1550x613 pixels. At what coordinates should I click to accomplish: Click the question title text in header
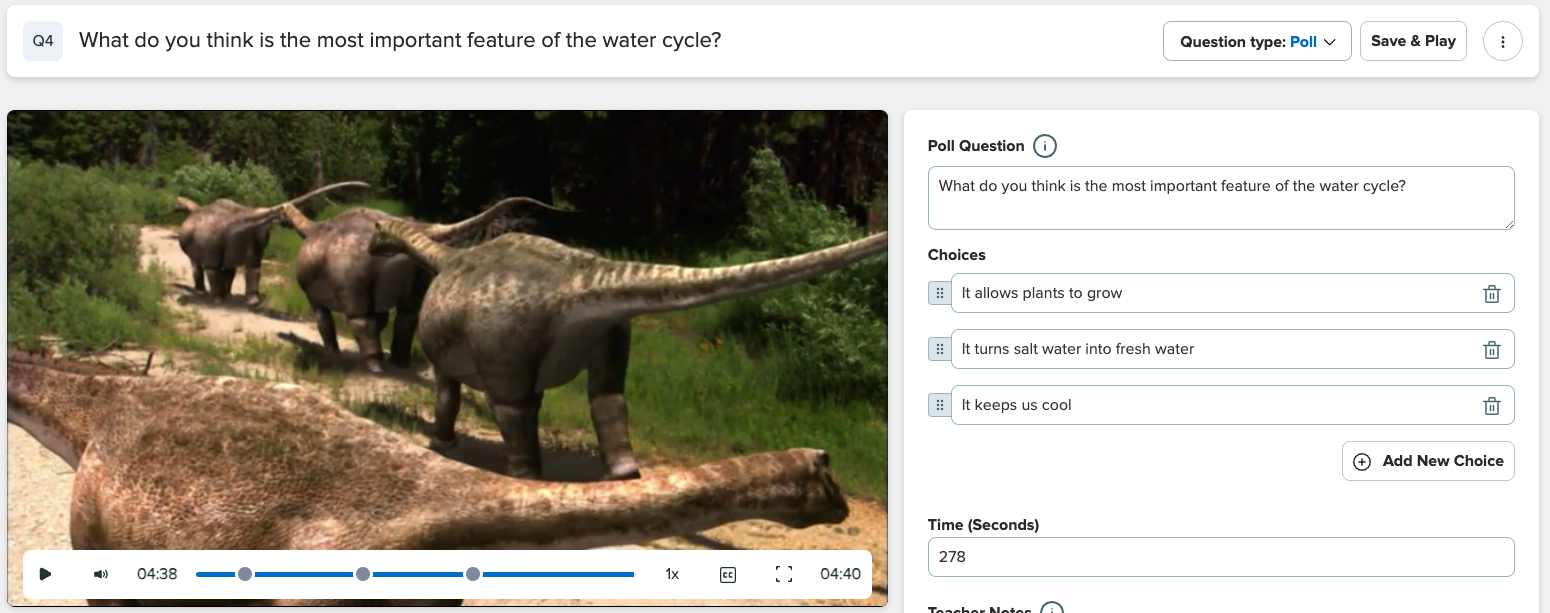pos(400,40)
